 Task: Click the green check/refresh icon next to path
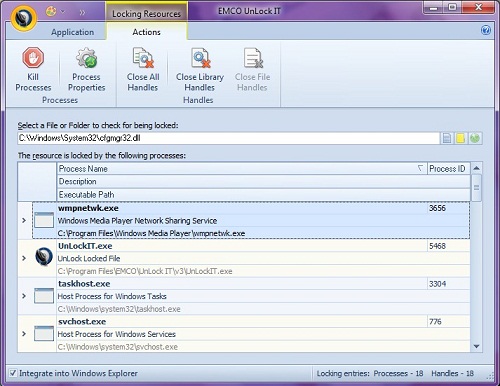[475, 138]
